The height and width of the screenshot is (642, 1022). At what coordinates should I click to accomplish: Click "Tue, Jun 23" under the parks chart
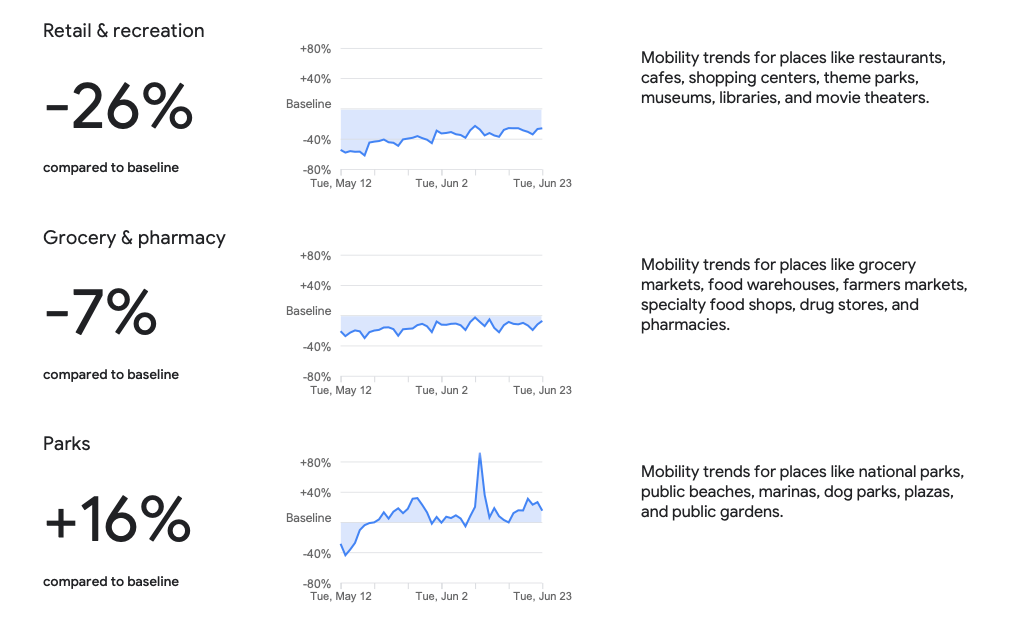[542, 597]
